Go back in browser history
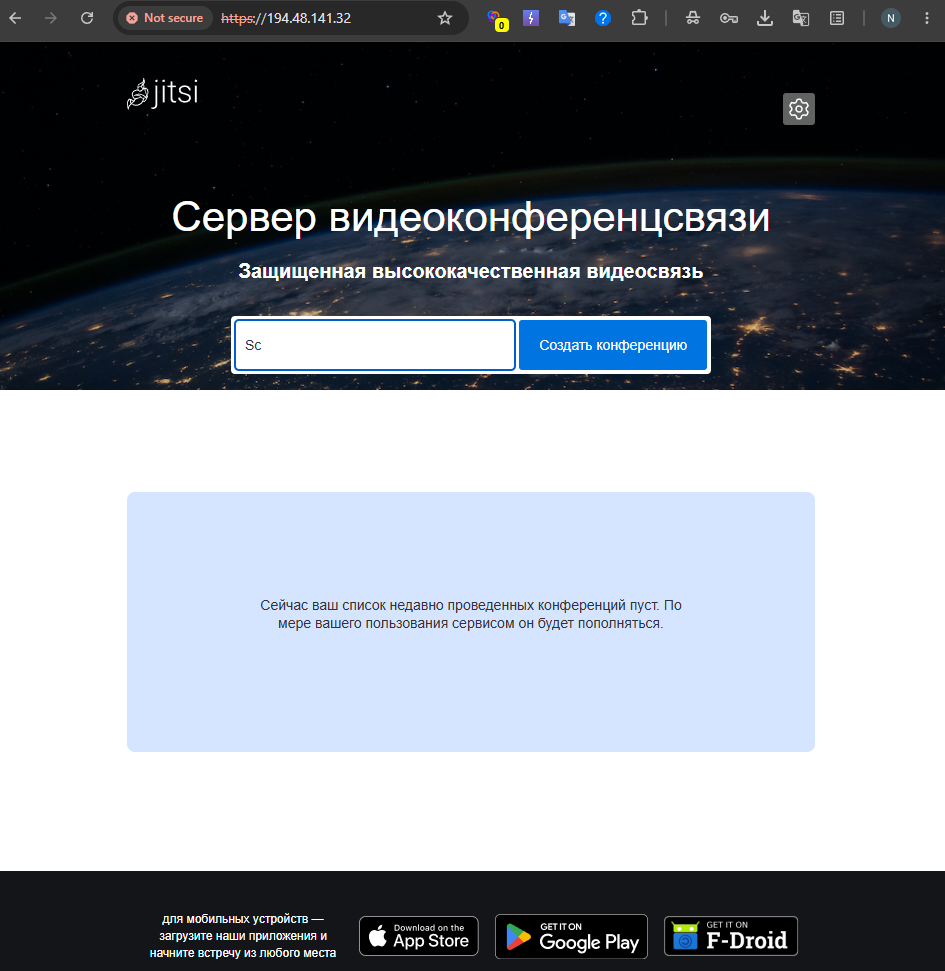The width and height of the screenshot is (945, 971). coord(15,18)
